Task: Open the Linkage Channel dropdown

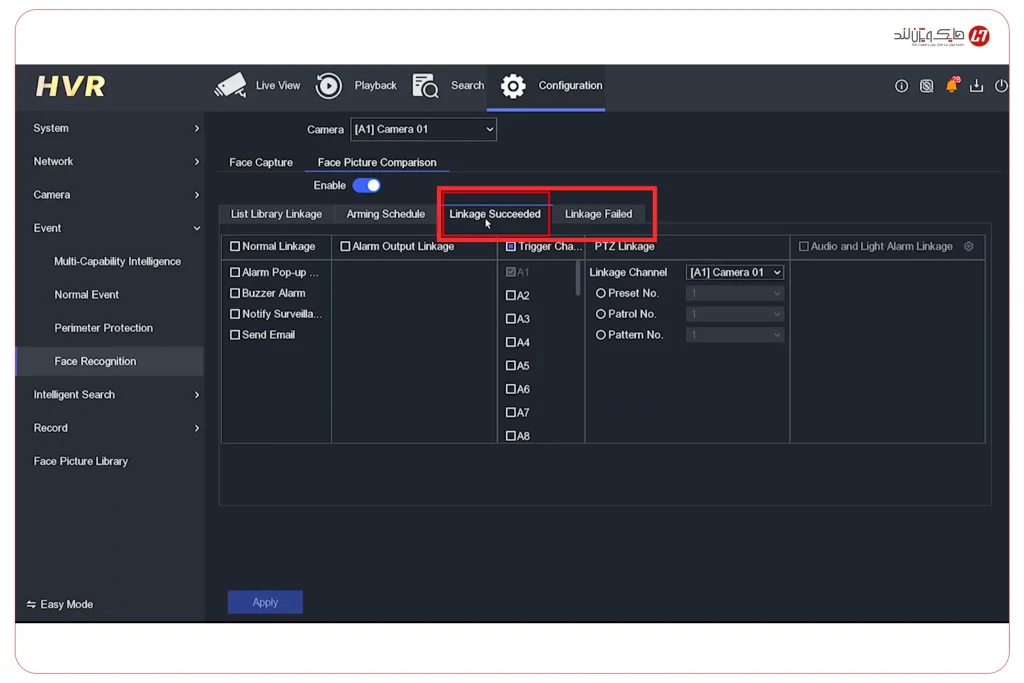Action: [735, 272]
